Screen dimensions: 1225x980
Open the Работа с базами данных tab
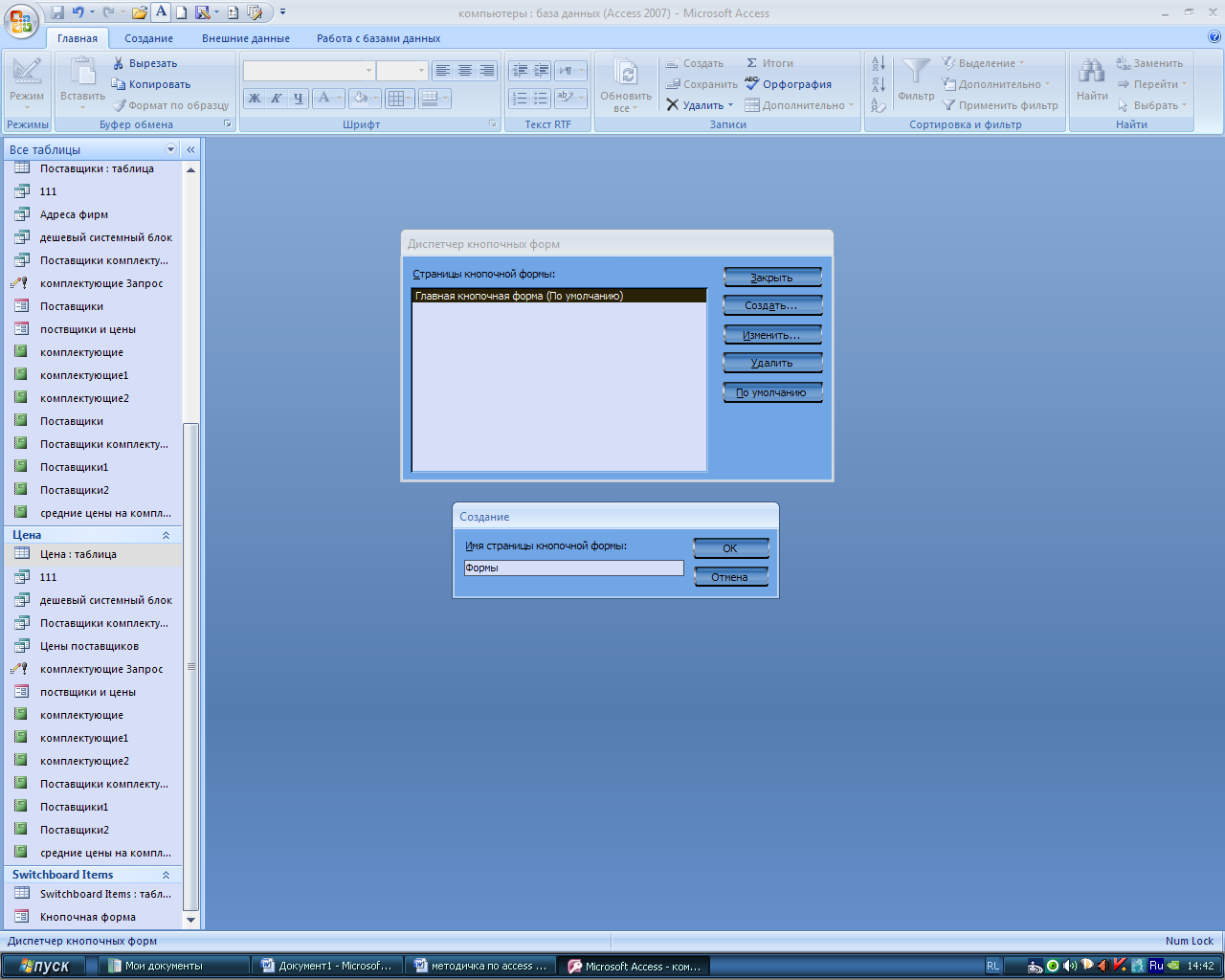(x=379, y=38)
